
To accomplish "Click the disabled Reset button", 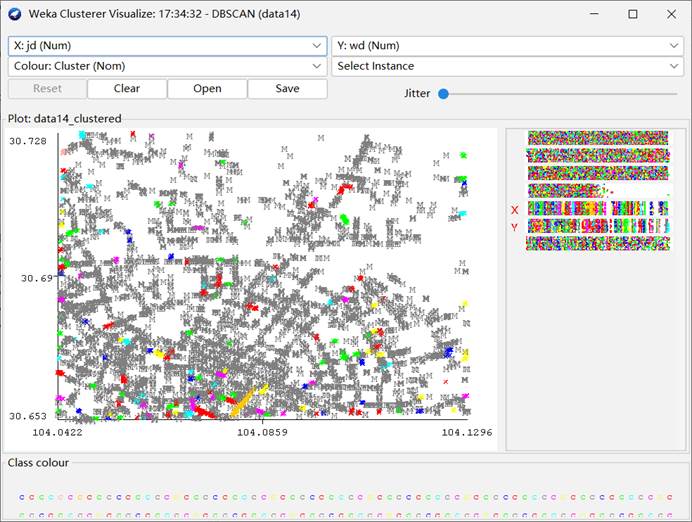I will coord(47,89).
